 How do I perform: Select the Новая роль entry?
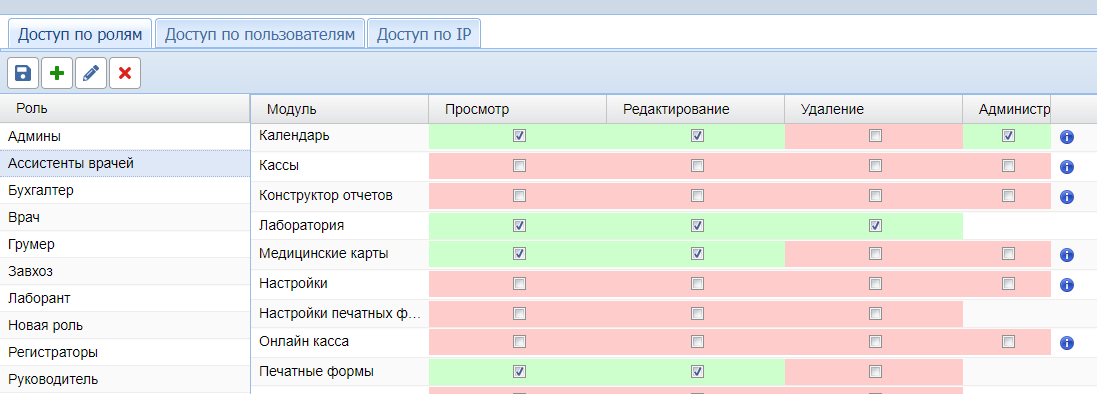point(125,325)
